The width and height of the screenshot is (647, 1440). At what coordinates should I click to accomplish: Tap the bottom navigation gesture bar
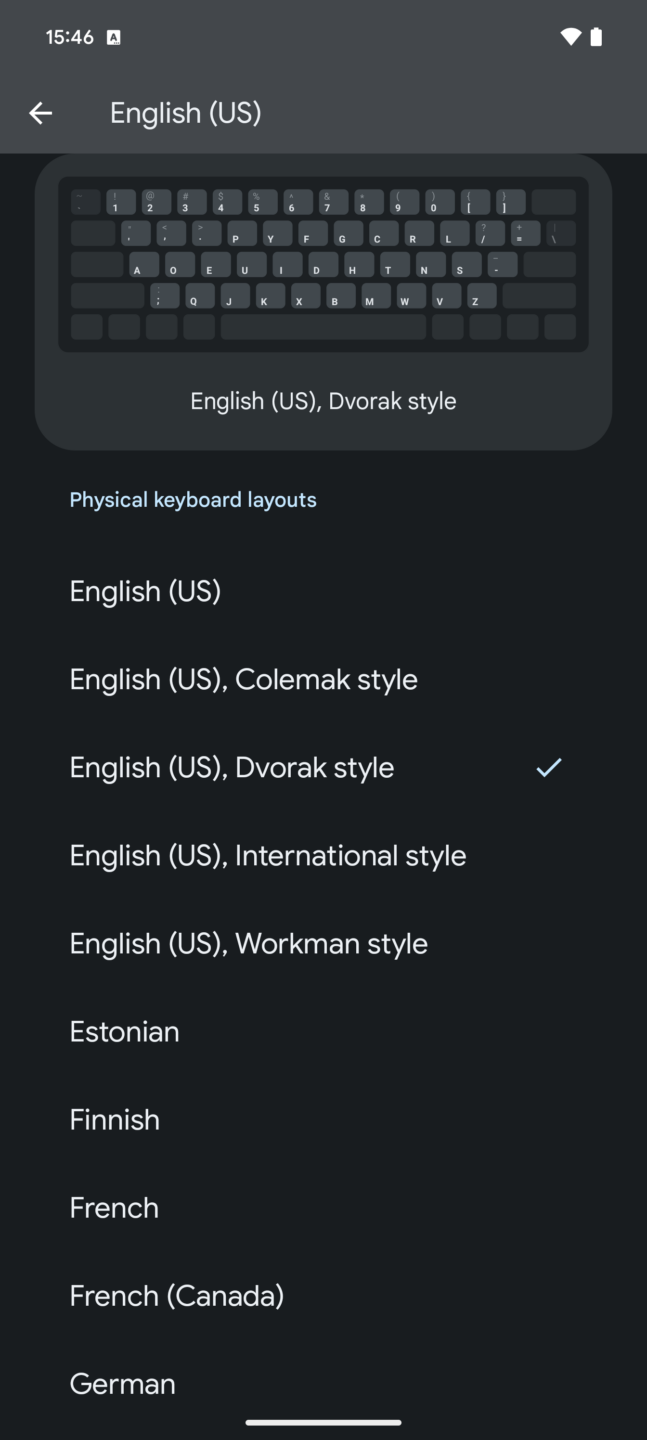tap(323, 1422)
